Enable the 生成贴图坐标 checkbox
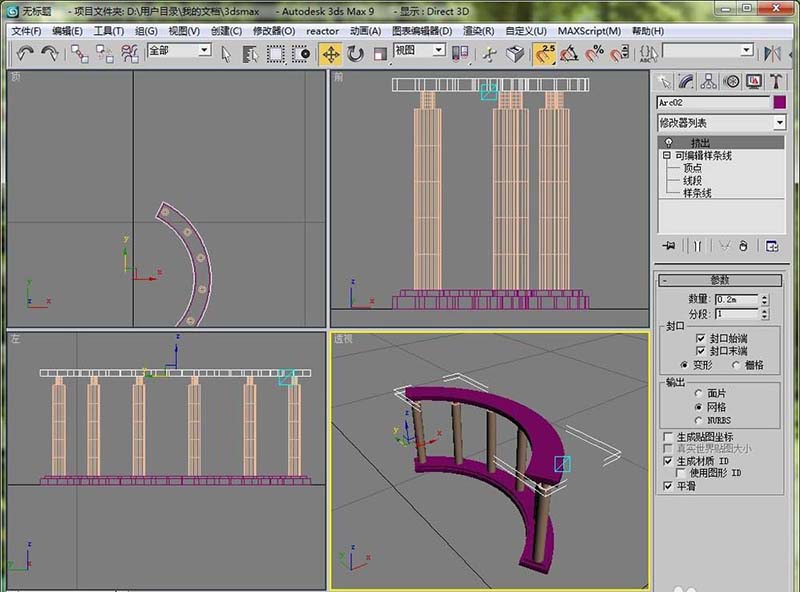The height and width of the screenshot is (592, 800). click(x=668, y=437)
